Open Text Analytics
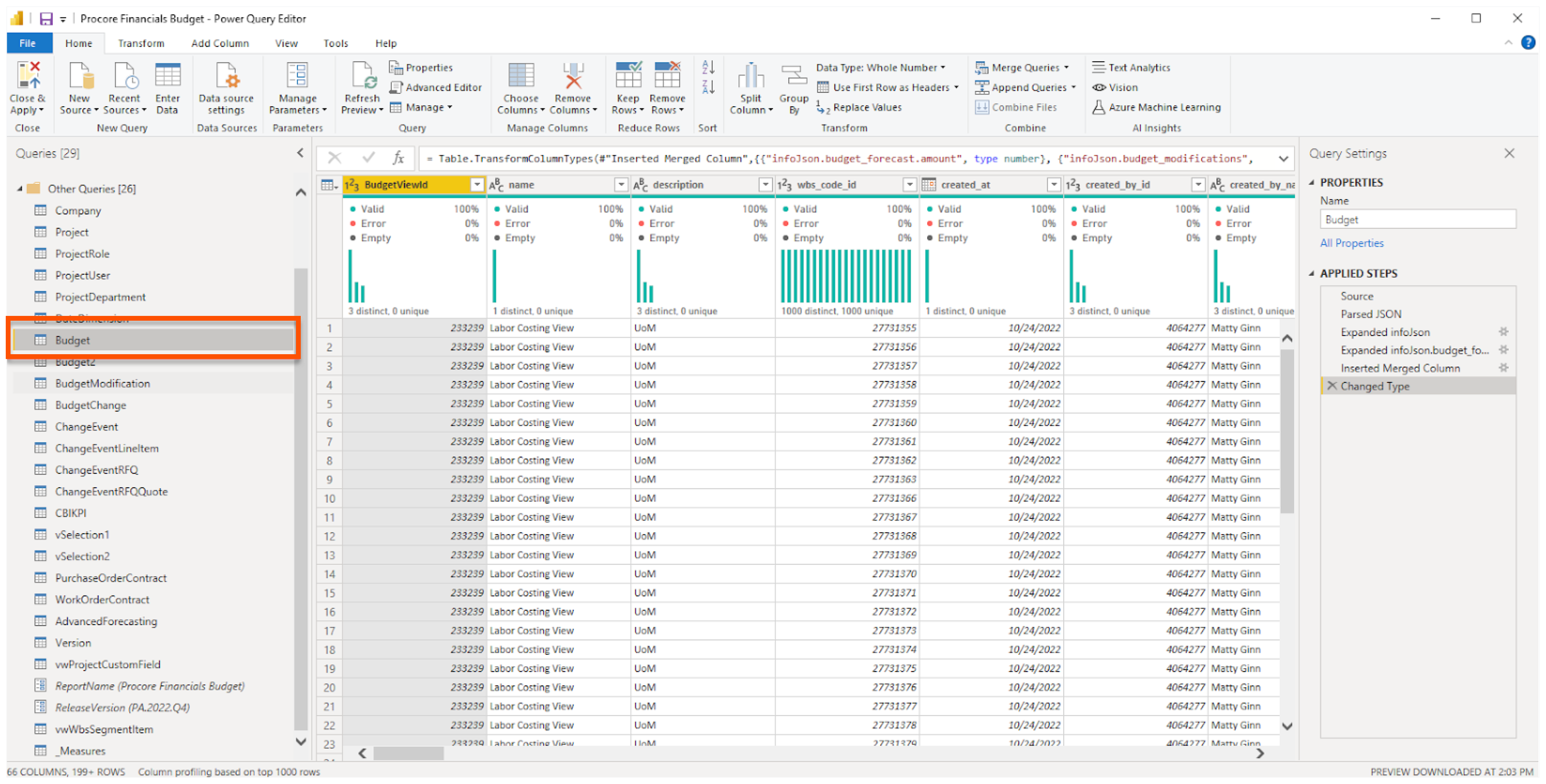 [x=1132, y=67]
